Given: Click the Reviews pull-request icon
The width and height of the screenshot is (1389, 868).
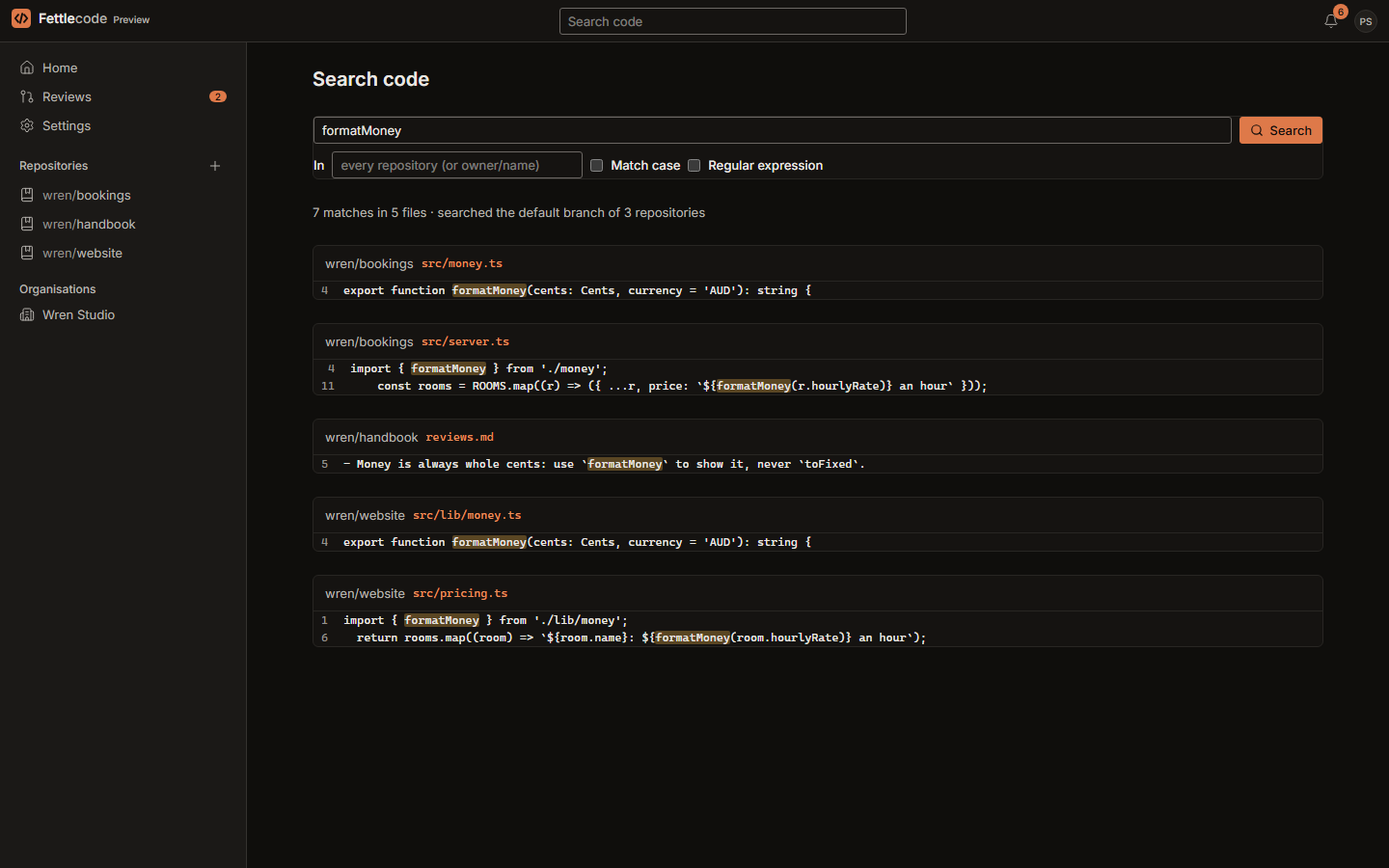Looking at the screenshot, I should point(27,96).
